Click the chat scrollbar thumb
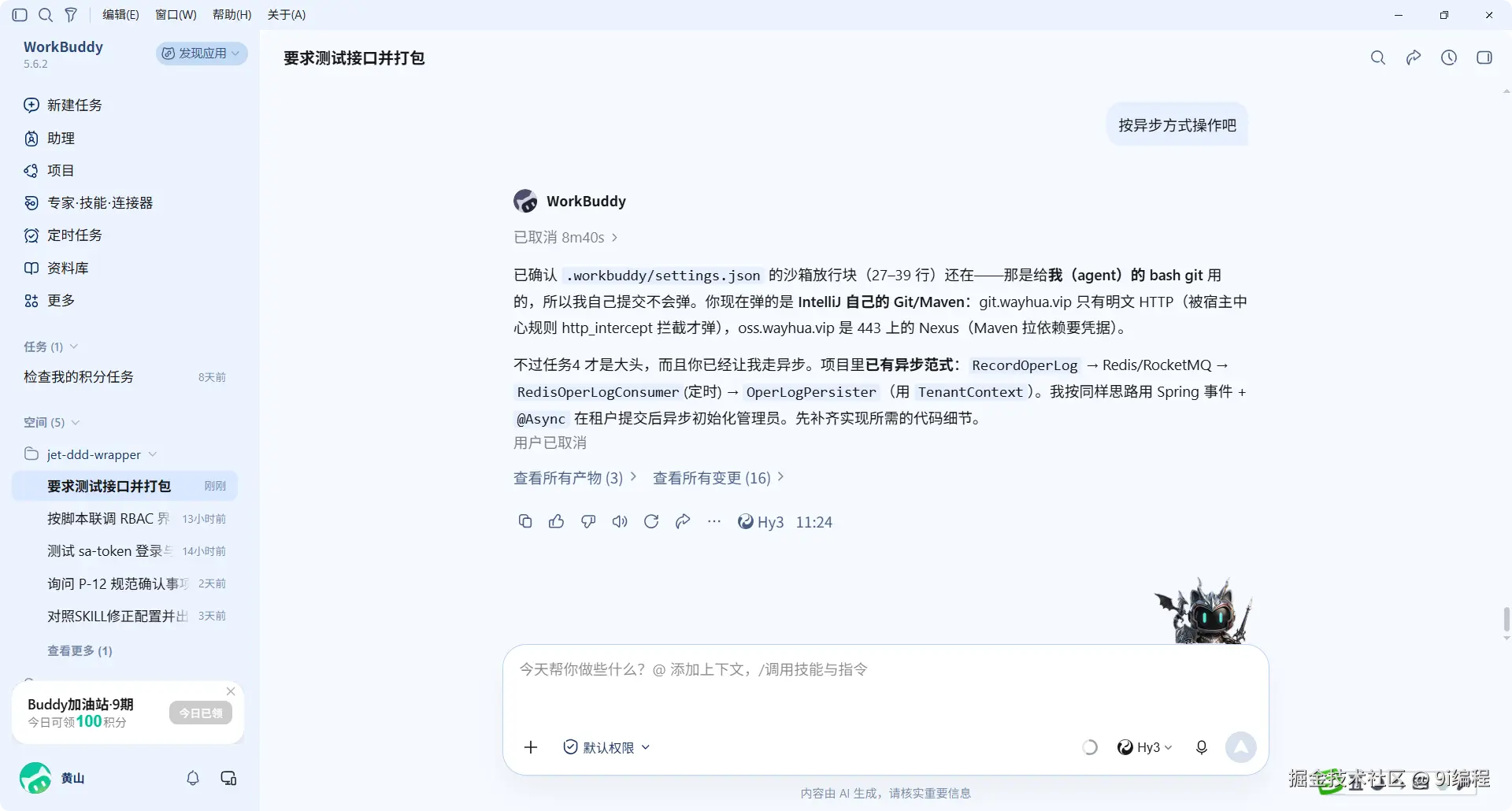The width and height of the screenshot is (1512, 811). tap(1506, 620)
